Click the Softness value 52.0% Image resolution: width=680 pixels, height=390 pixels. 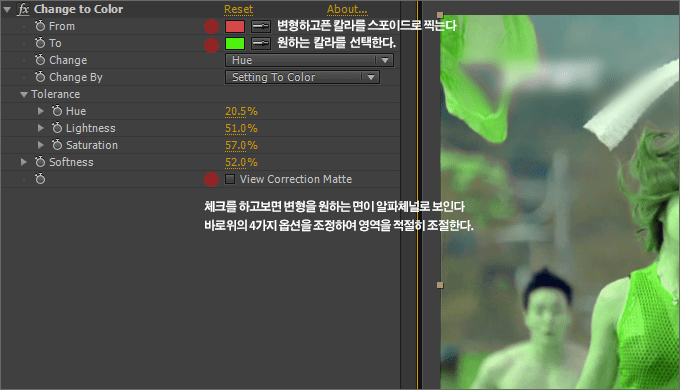pyautogui.click(x=241, y=162)
